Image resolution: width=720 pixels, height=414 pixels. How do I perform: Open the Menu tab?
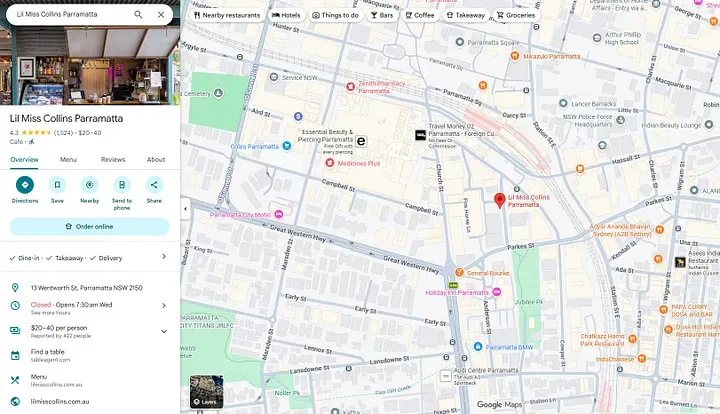tap(68, 160)
